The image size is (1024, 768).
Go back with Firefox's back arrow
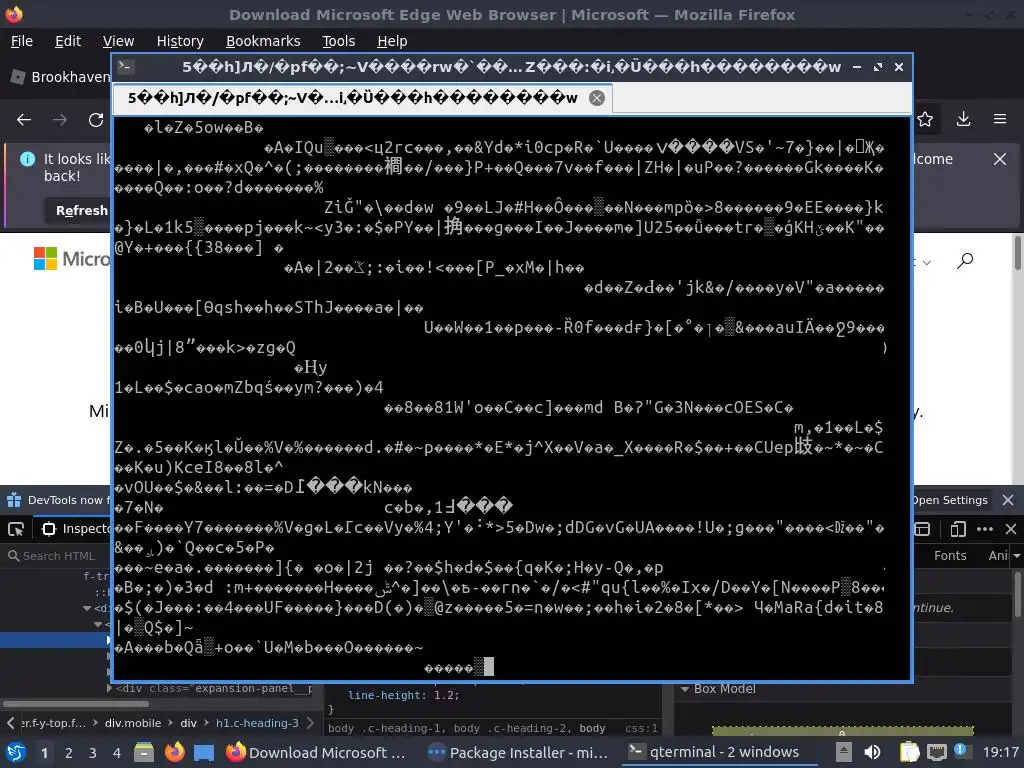[24, 120]
